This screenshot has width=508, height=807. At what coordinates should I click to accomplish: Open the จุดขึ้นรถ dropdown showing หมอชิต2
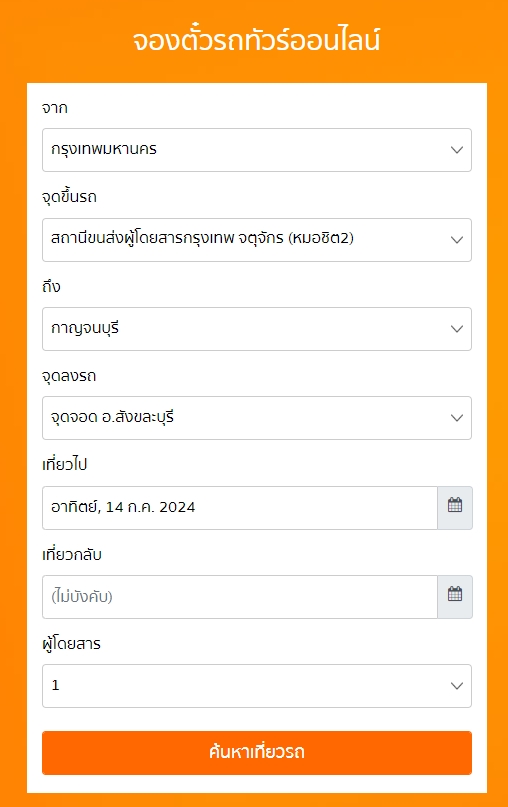(257, 240)
